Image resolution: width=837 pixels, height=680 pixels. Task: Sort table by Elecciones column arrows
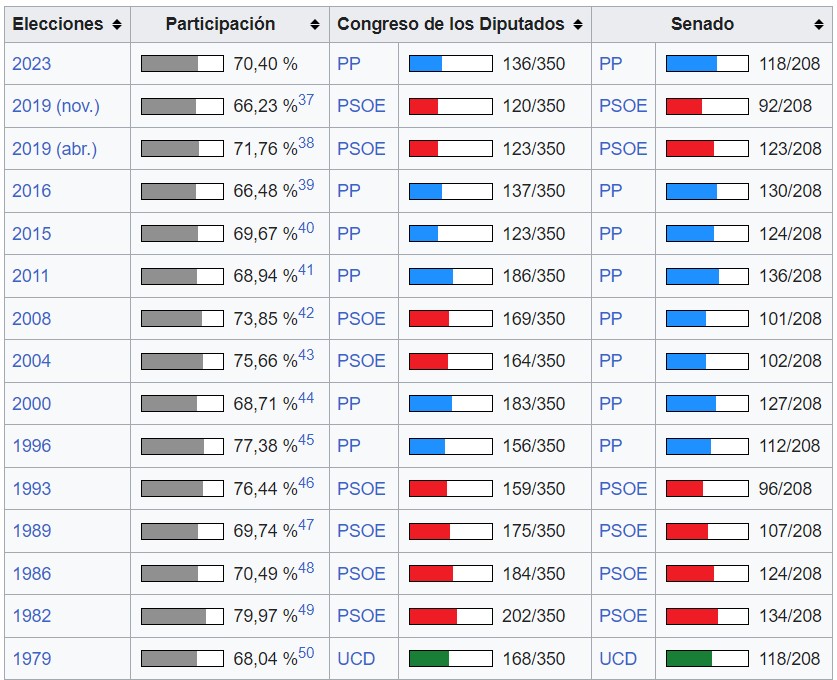point(117,24)
